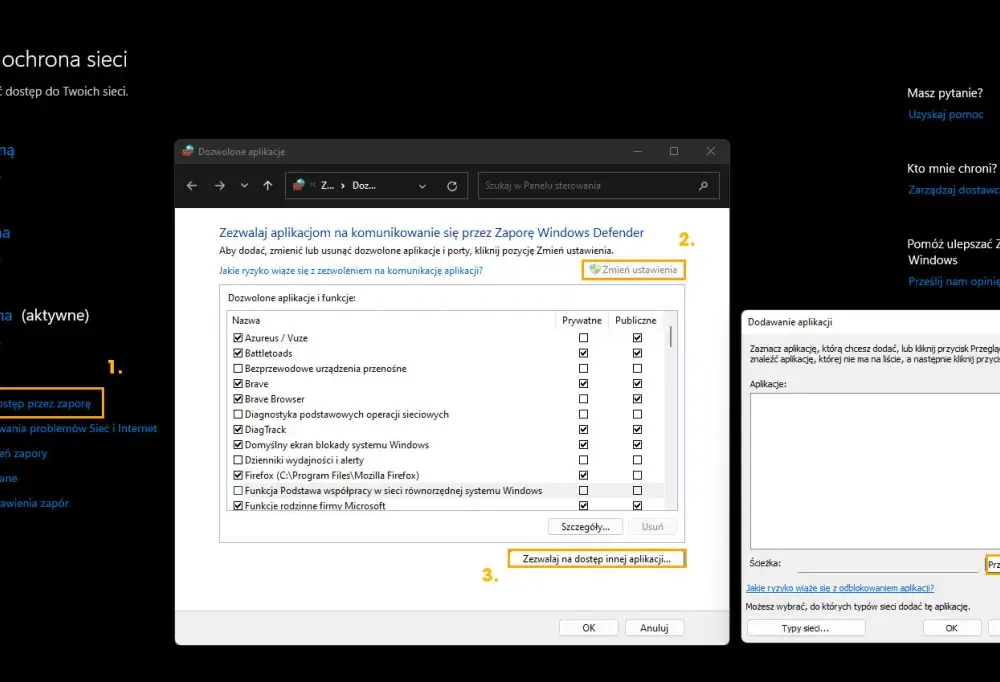Check Publiczne for Firefox row

pyautogui.click(x=637, y=475)
